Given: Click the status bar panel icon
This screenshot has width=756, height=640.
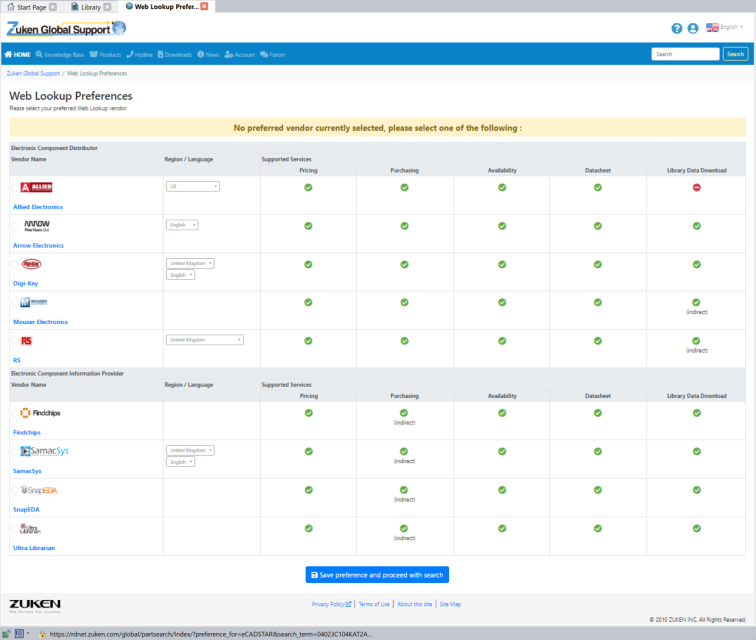Looking at the screenshot, I should pos(19,634).
